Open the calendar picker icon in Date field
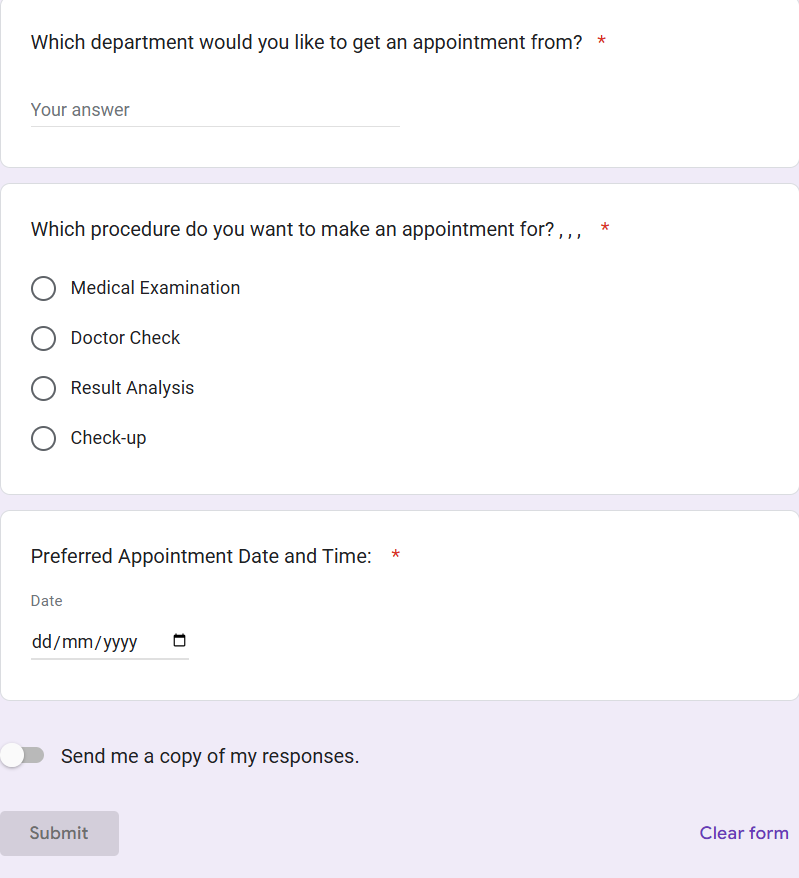 (180, 641)
